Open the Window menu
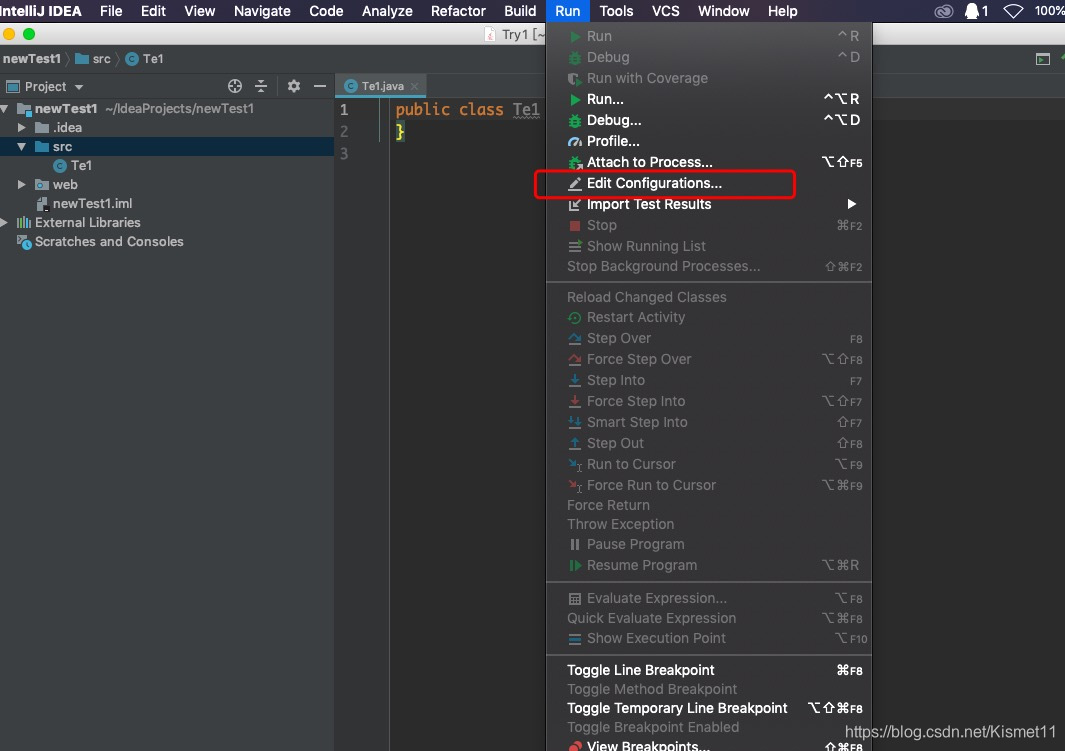1065x751 pixels. (x=723, y=11)
